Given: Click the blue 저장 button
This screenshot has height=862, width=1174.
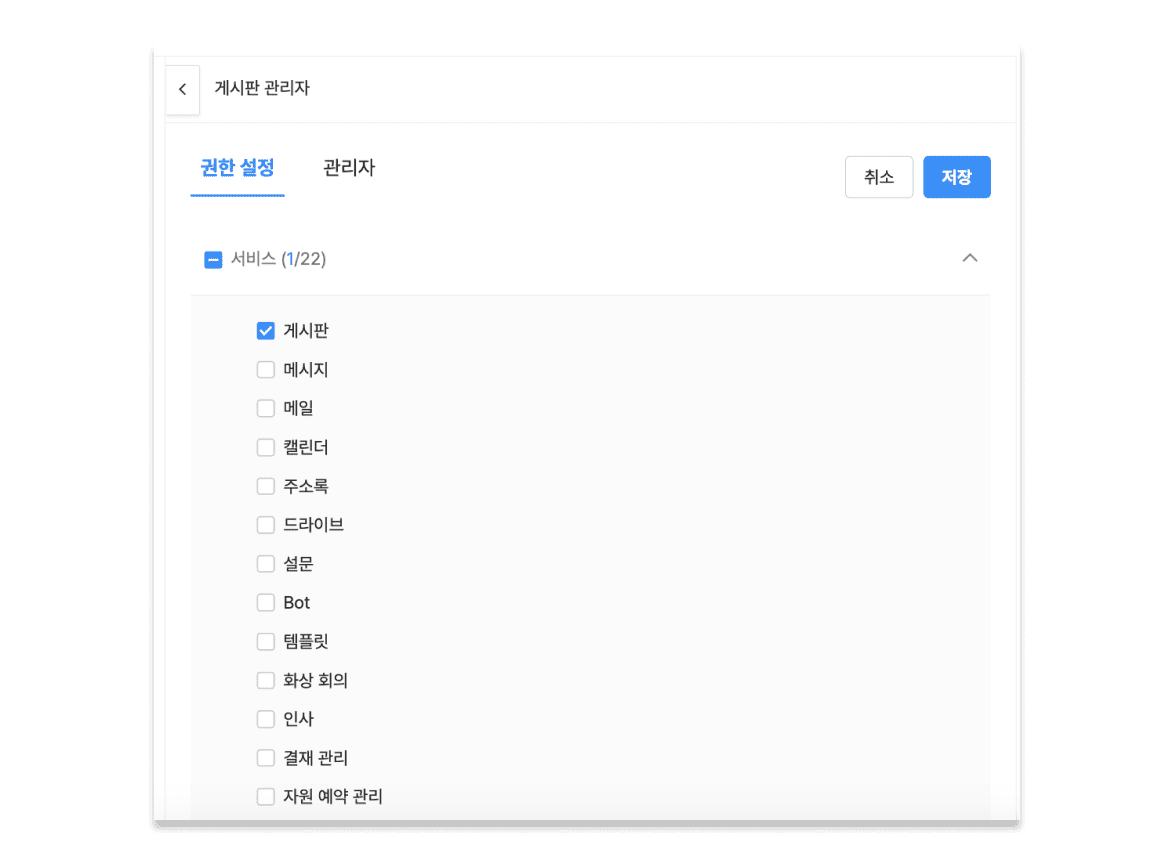Looking at the screenshot, I should coord(956,177).
